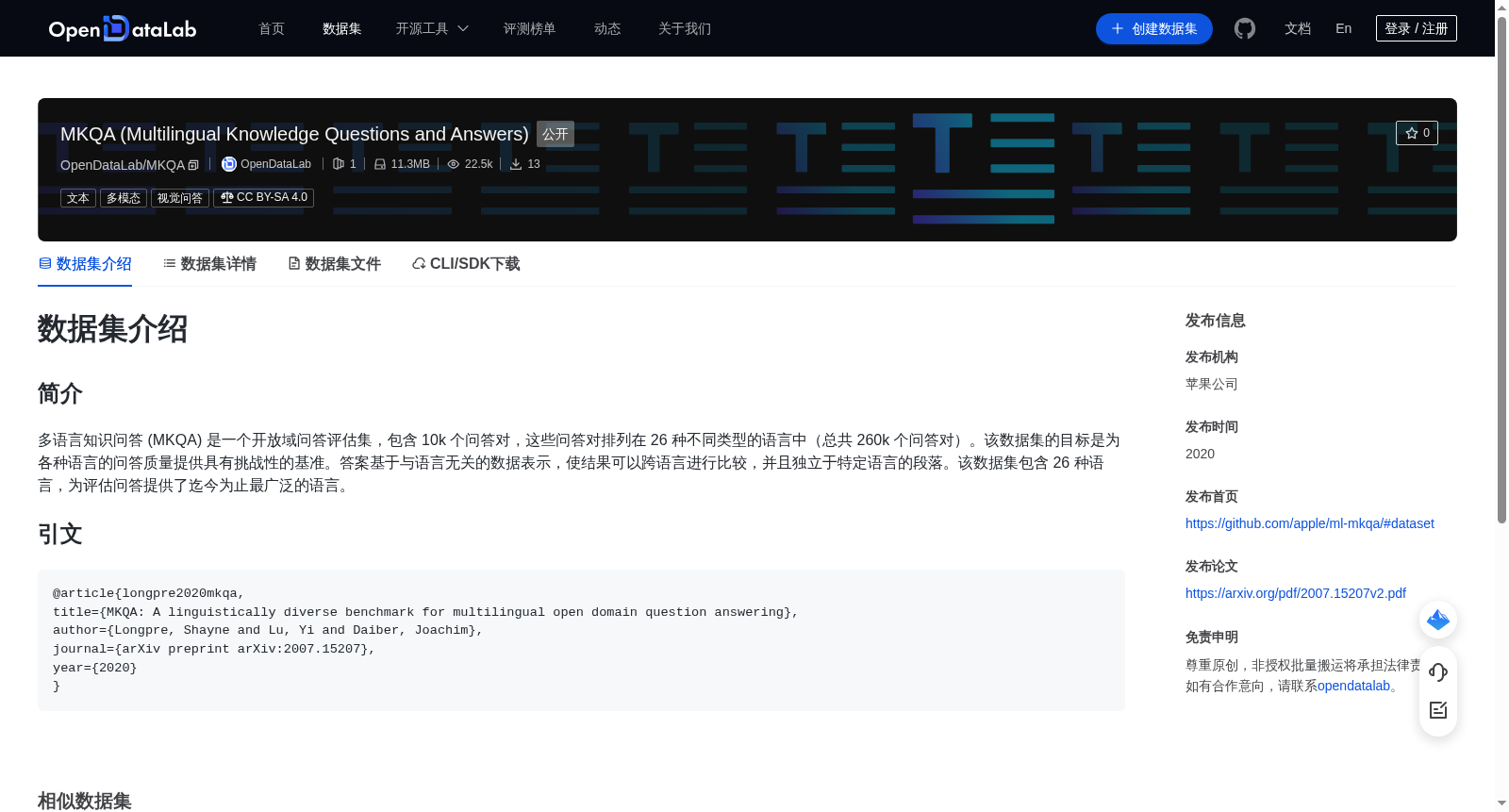Click the citation code block

point(581,640)
